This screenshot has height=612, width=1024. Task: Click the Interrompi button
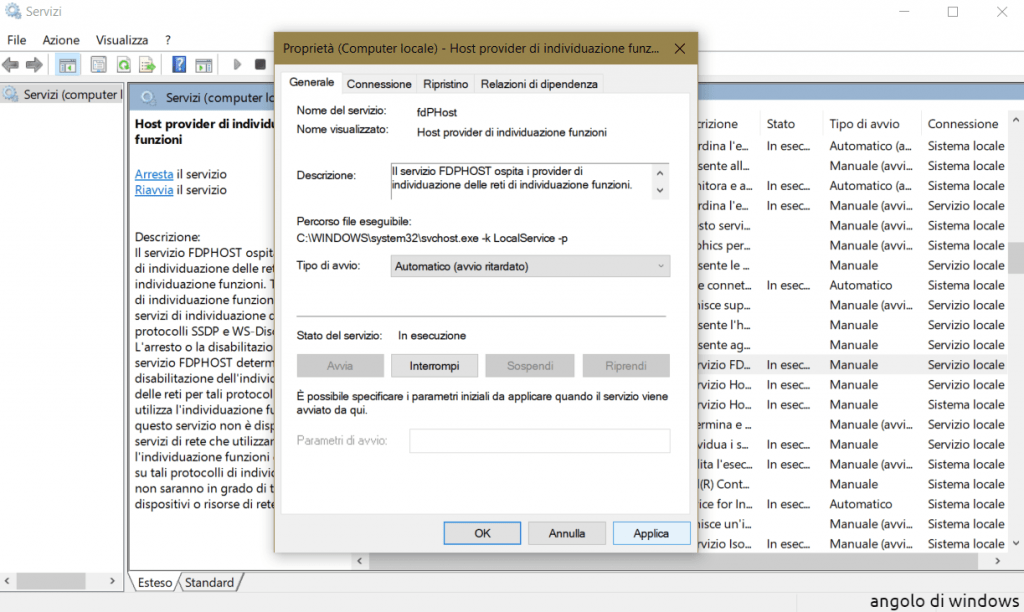[434, 366]
